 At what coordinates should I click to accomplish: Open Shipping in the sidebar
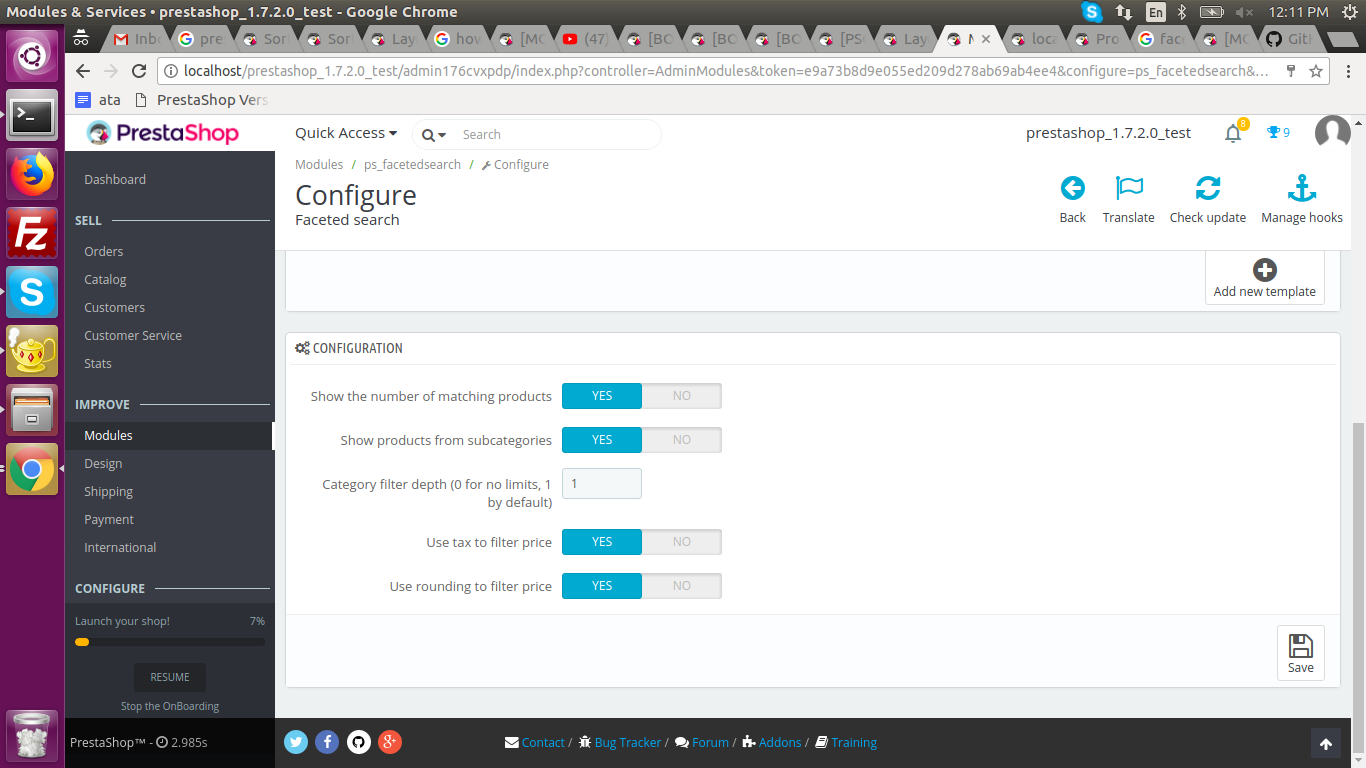point(108,491)
